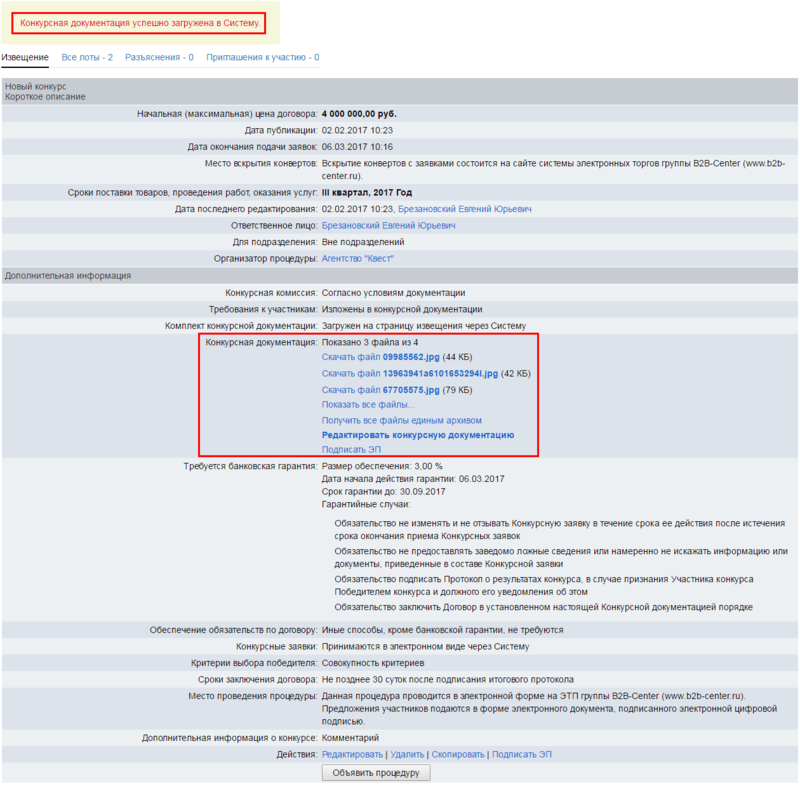Open the Приглашения к участию tab
The image size is (800, 786).
coord(262,58)
